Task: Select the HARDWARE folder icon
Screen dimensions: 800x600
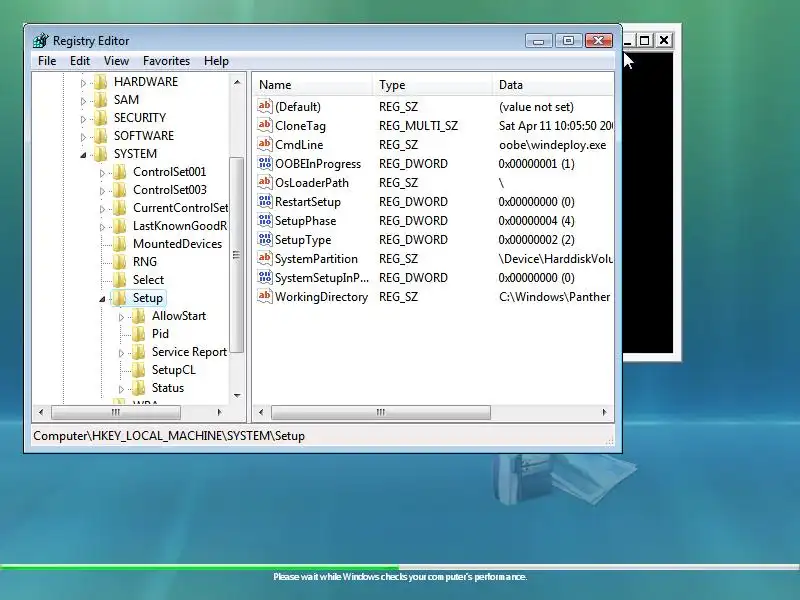Action: [101, 82]
